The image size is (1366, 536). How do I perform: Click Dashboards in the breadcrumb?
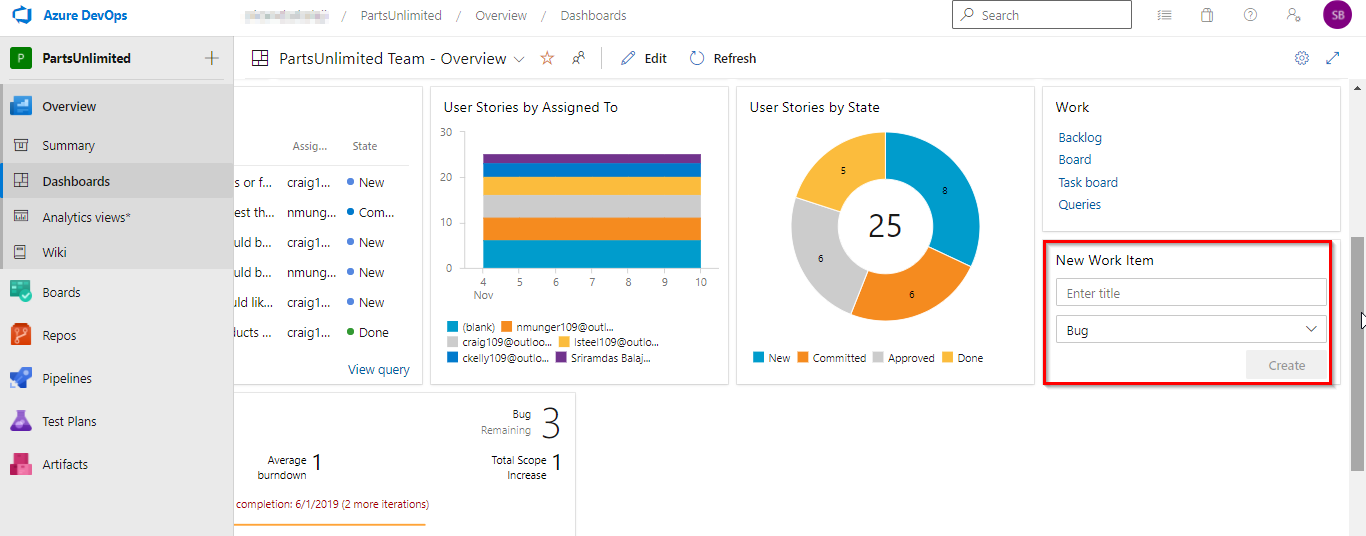click(593, 15)
